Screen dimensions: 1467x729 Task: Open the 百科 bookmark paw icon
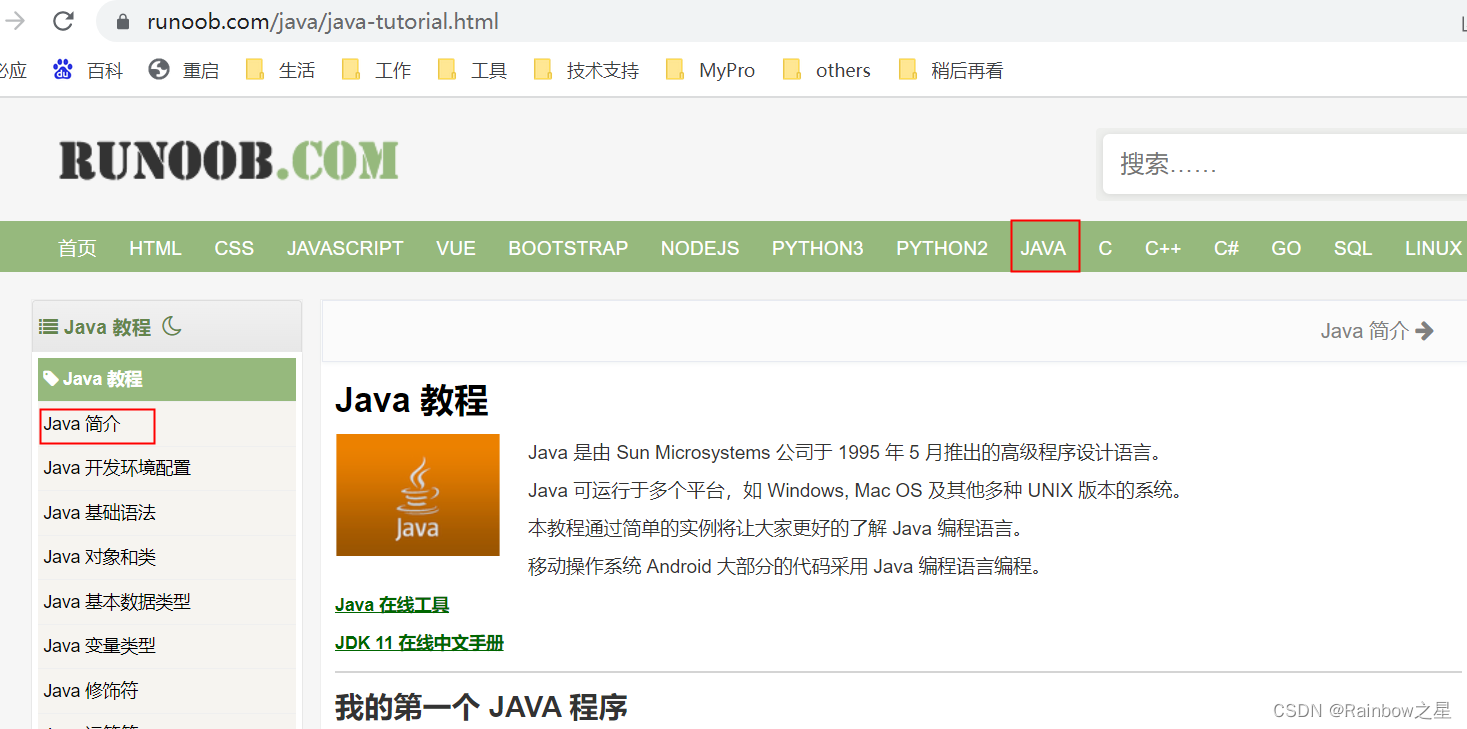pos(63,70)
